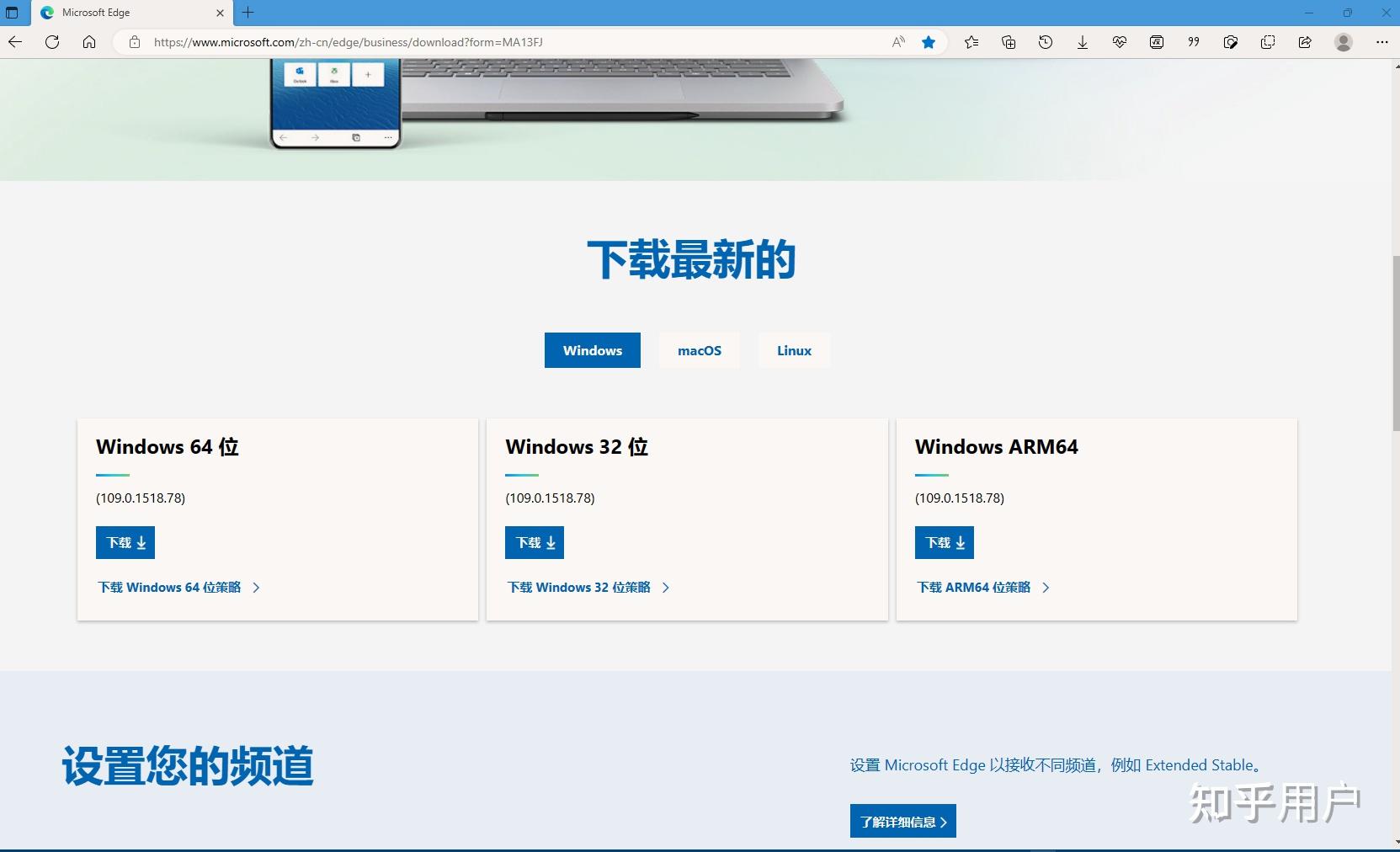Select the Linux platform tab
Image resolution: width=1400 pixels, height=852 pixels.
[x=793, y=350]
